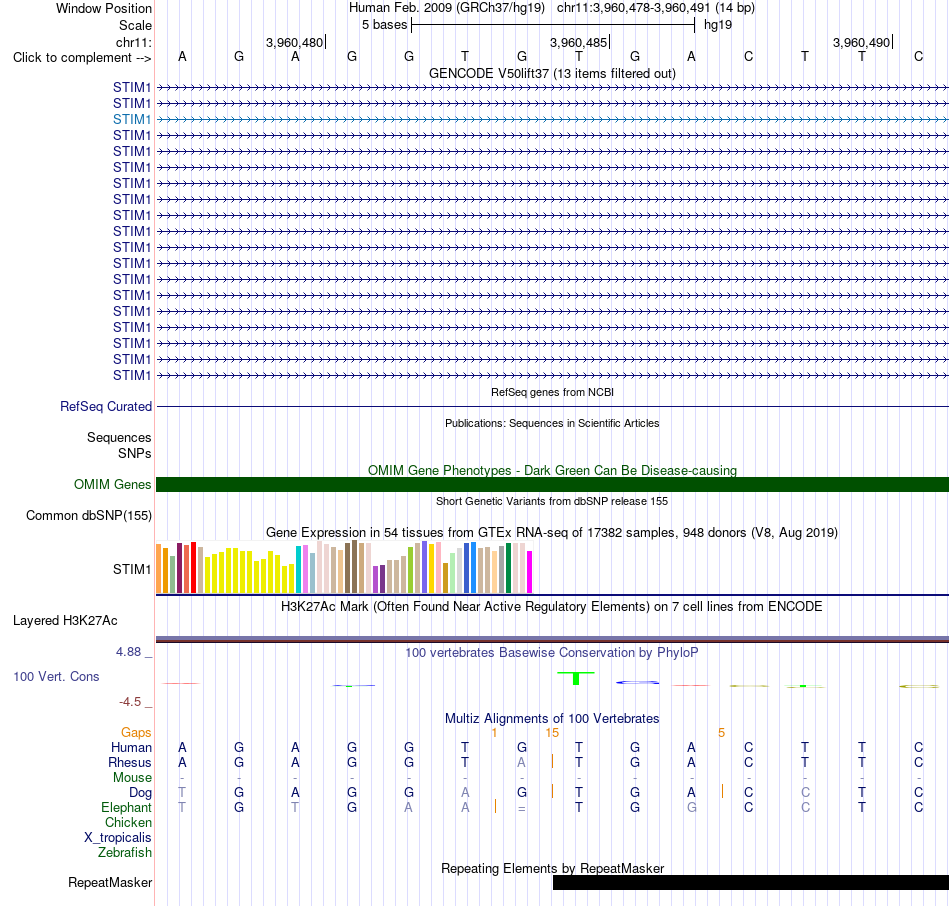Click the H3K27Ac signal line

click(x=552, y=639)
